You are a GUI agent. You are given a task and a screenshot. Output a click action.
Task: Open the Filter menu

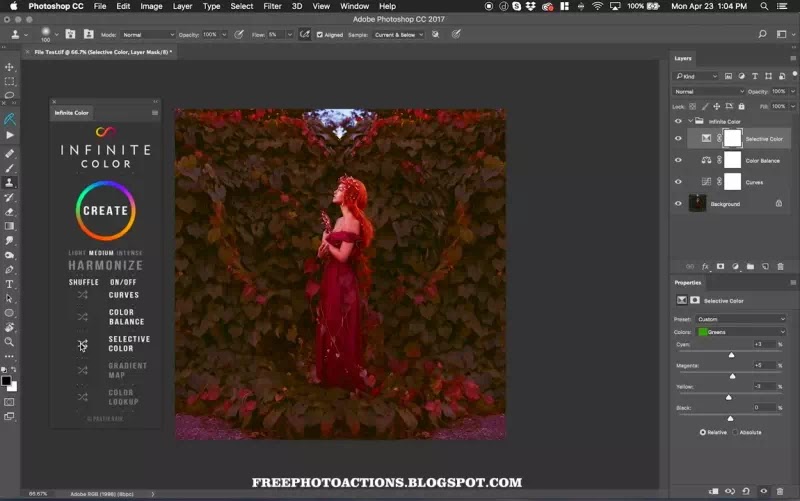click(272, 6)
